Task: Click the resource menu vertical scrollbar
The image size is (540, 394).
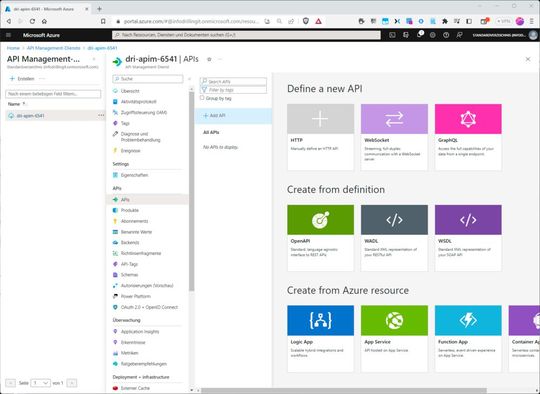Action: point(191,192)
